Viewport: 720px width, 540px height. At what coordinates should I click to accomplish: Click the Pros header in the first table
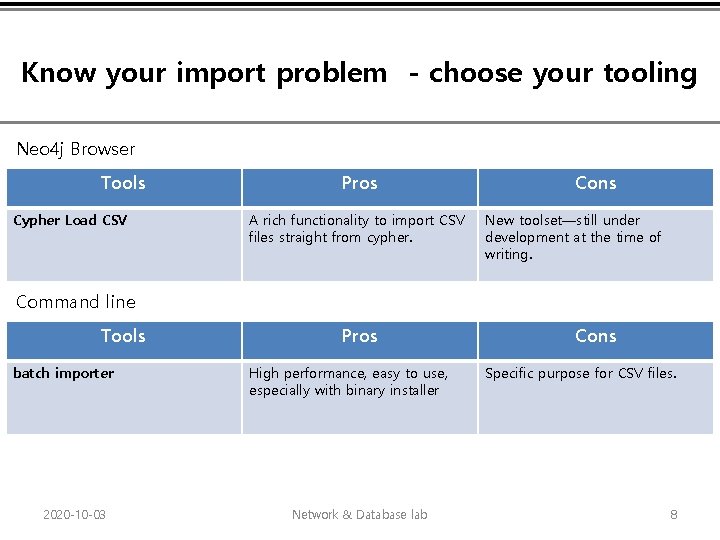click(x=359, y=184)
